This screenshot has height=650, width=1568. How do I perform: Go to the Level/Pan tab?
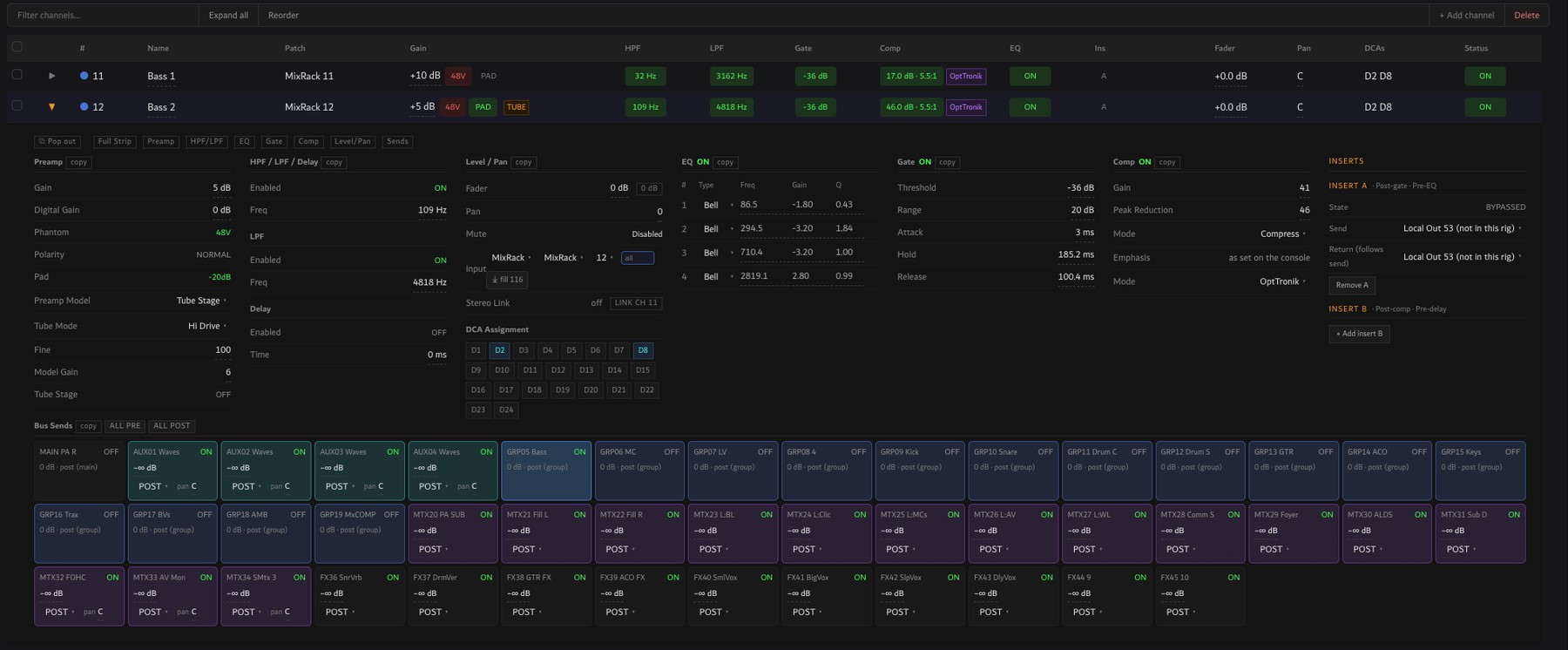point(353,141)
